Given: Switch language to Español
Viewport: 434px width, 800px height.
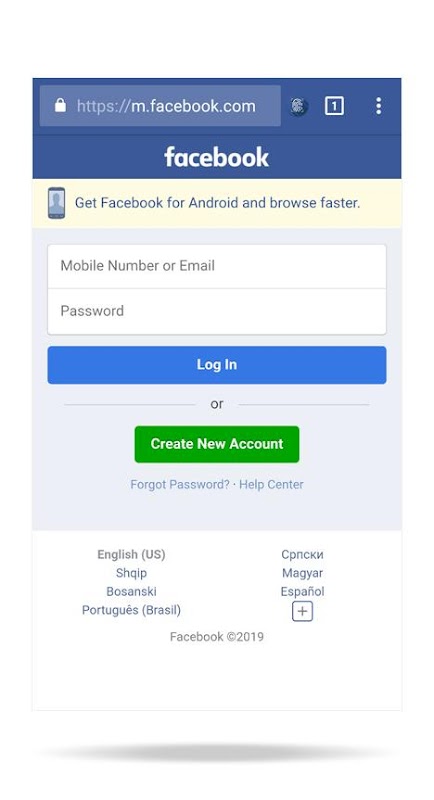Looking at the screenshot, I should coord(302,591).
